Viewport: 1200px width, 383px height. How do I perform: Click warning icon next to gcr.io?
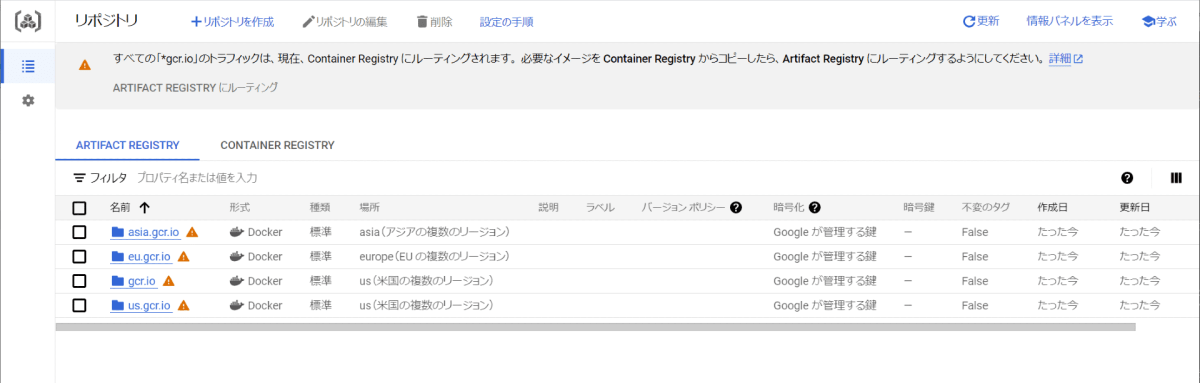point(168,281)
